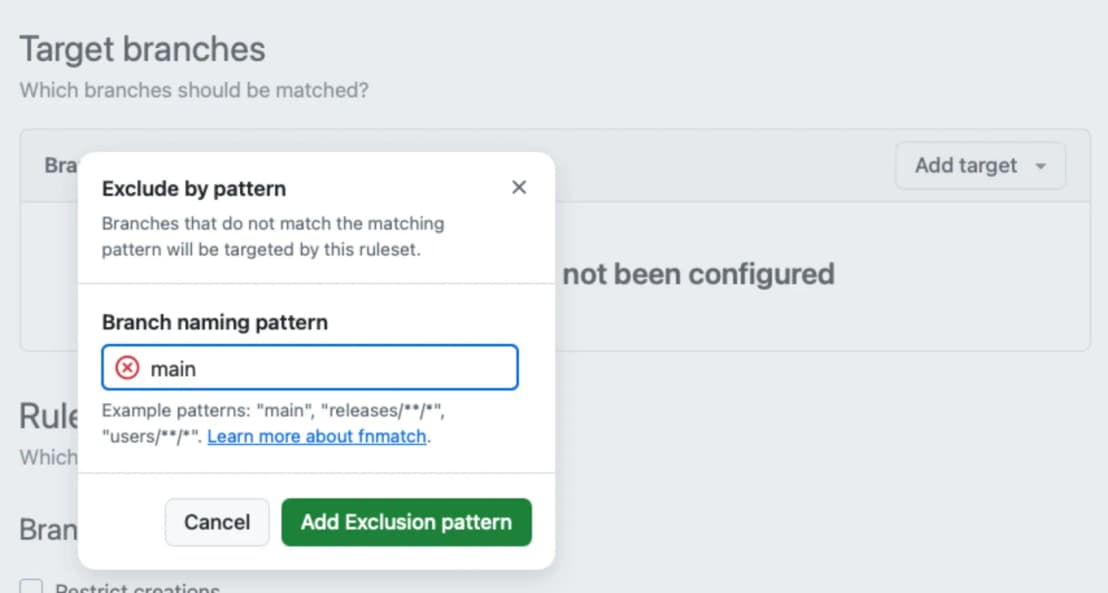Open the Learn more about fnmatch link
Viewport: 1108px width, 593px height.
coord(317,436)
